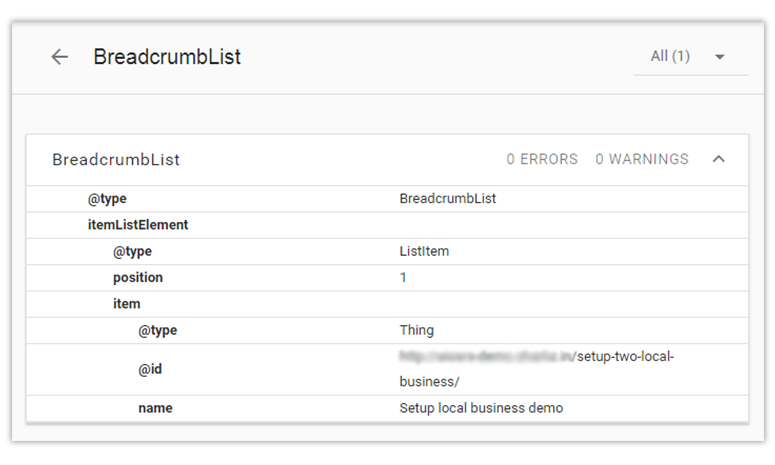Viewport: 775px width, 465px height.
Task: Click the Thing type value
Action: click(416, 330)
